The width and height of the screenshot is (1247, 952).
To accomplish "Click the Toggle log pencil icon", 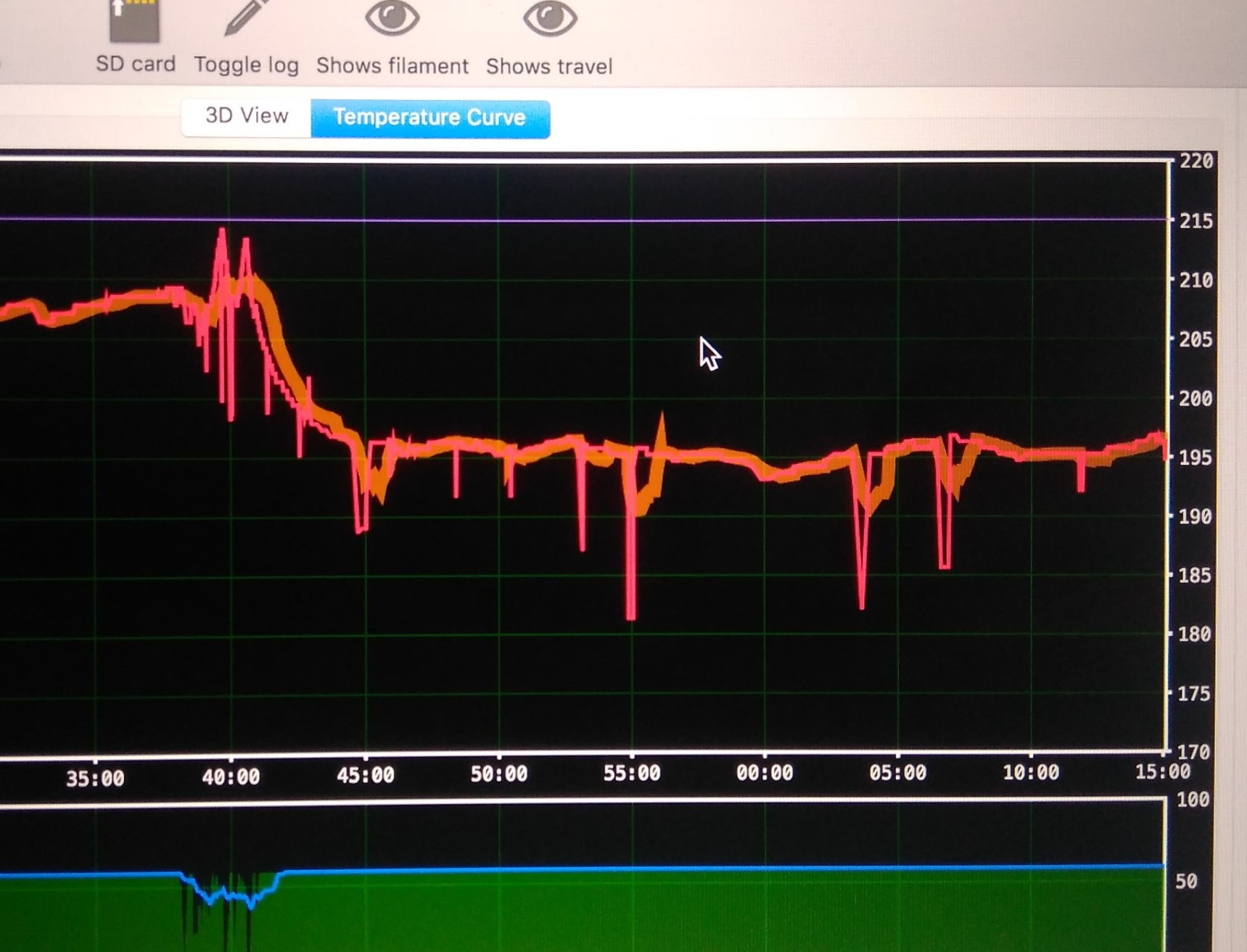I will pos(246,17).
